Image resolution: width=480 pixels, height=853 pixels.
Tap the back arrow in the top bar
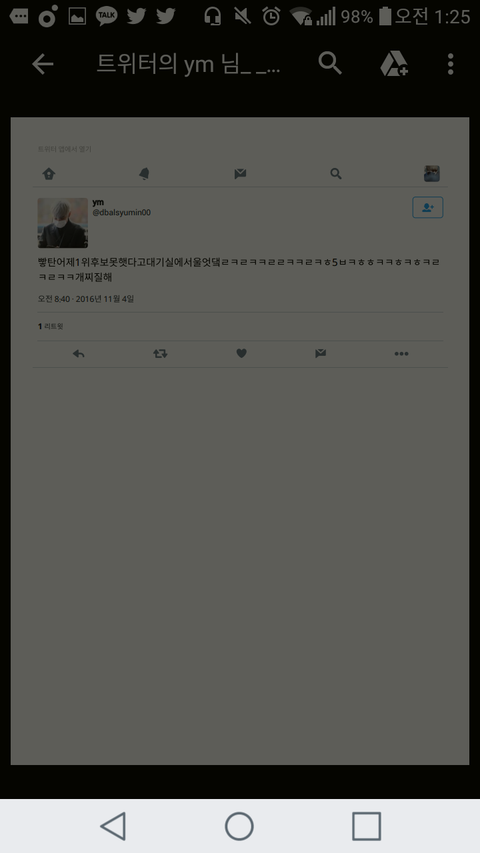[x=42, y=64]
